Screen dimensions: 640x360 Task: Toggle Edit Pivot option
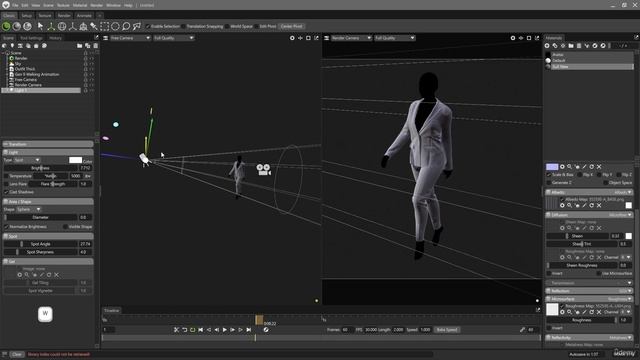(256, 27)
